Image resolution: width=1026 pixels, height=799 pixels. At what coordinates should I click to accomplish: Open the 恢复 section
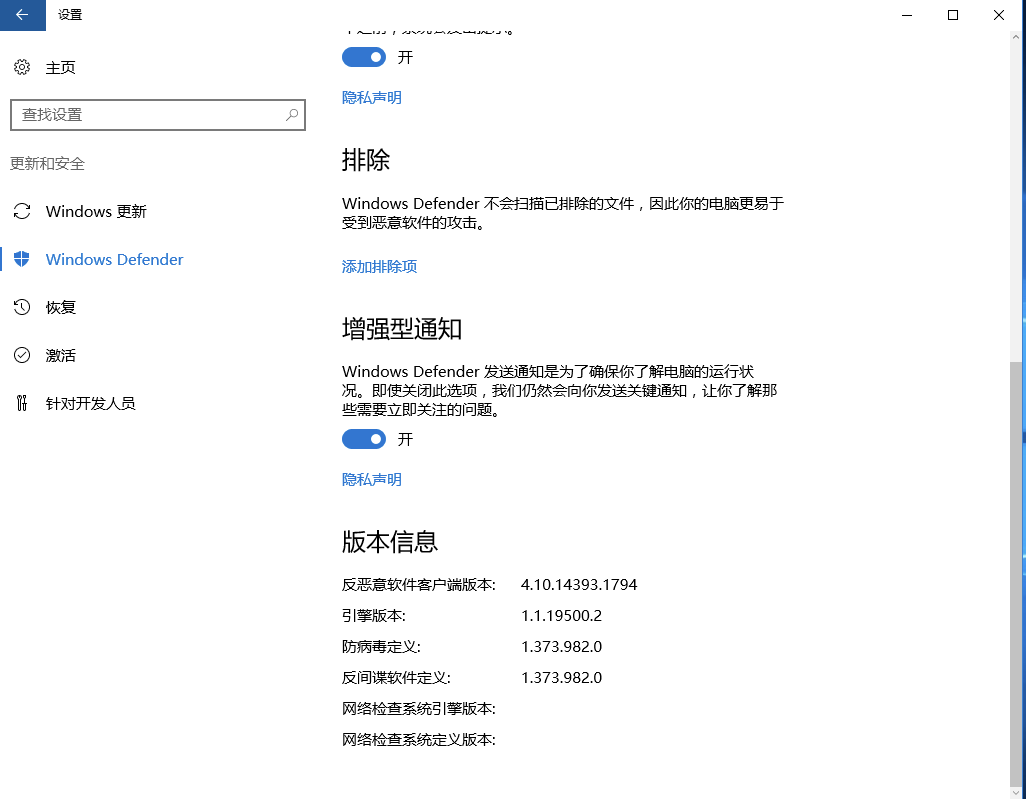tap(61, 307)
